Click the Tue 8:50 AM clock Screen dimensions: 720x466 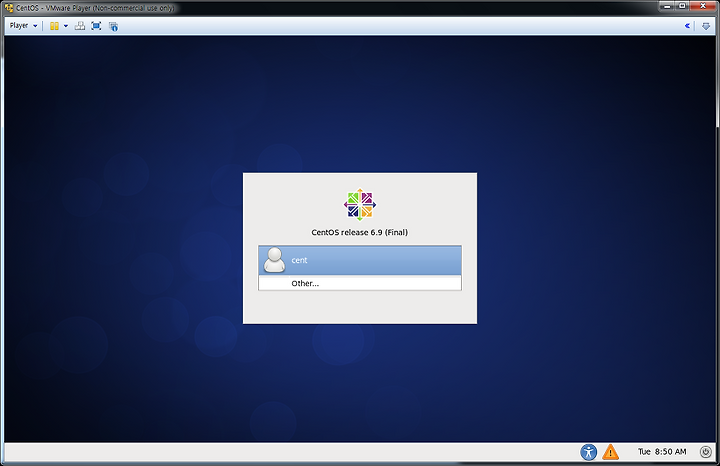coord(662,452)
